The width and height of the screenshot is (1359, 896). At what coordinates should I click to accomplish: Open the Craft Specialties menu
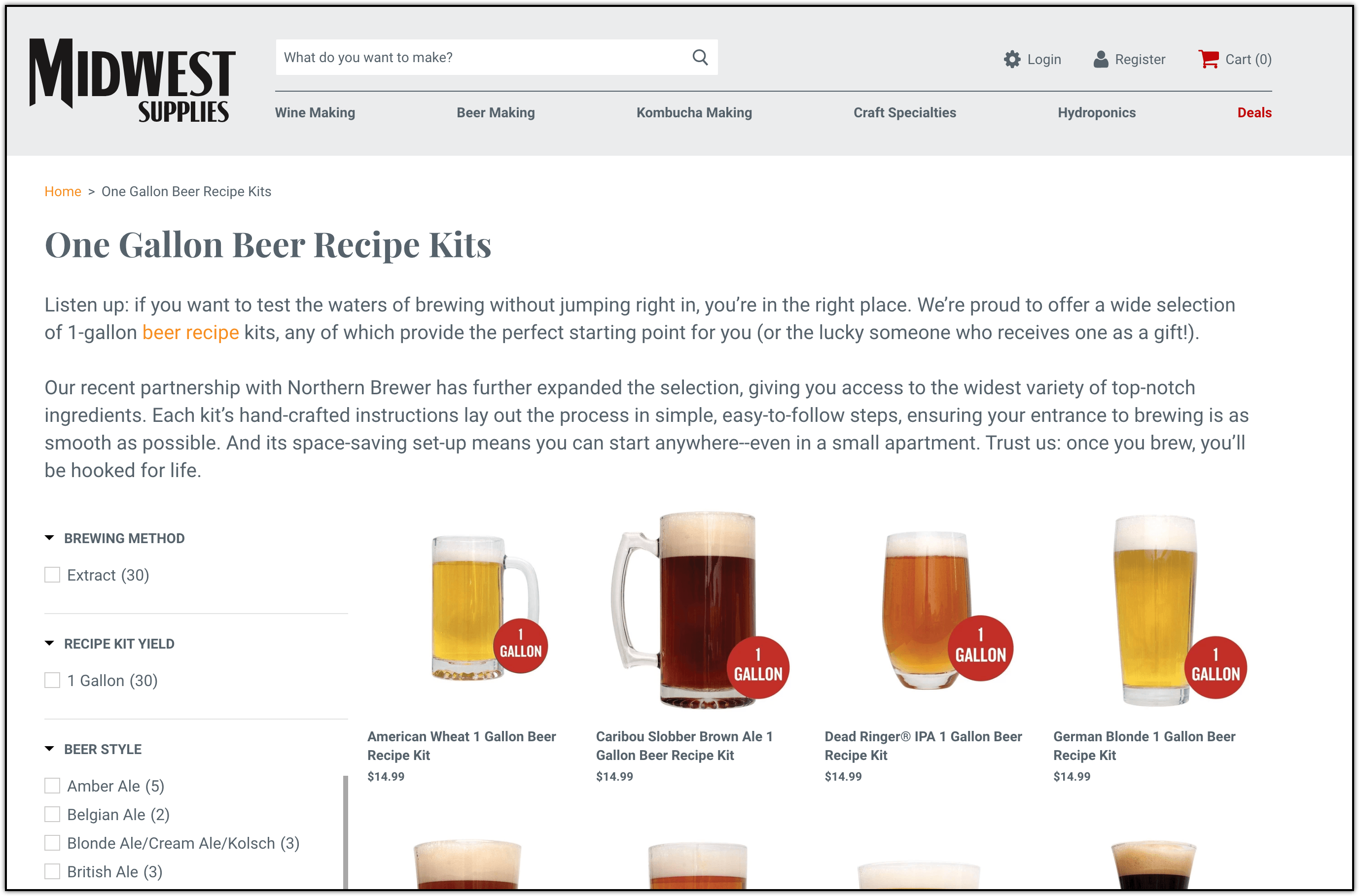click(904, 112)
